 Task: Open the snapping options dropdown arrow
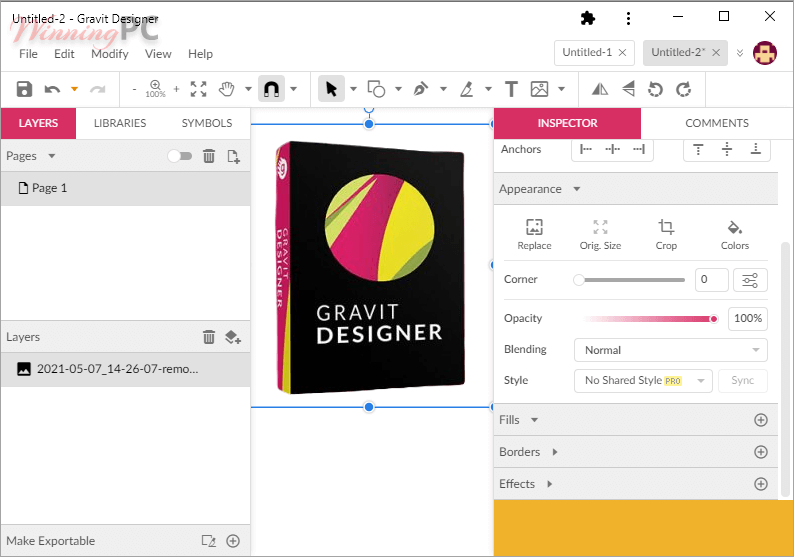[294, 90]
